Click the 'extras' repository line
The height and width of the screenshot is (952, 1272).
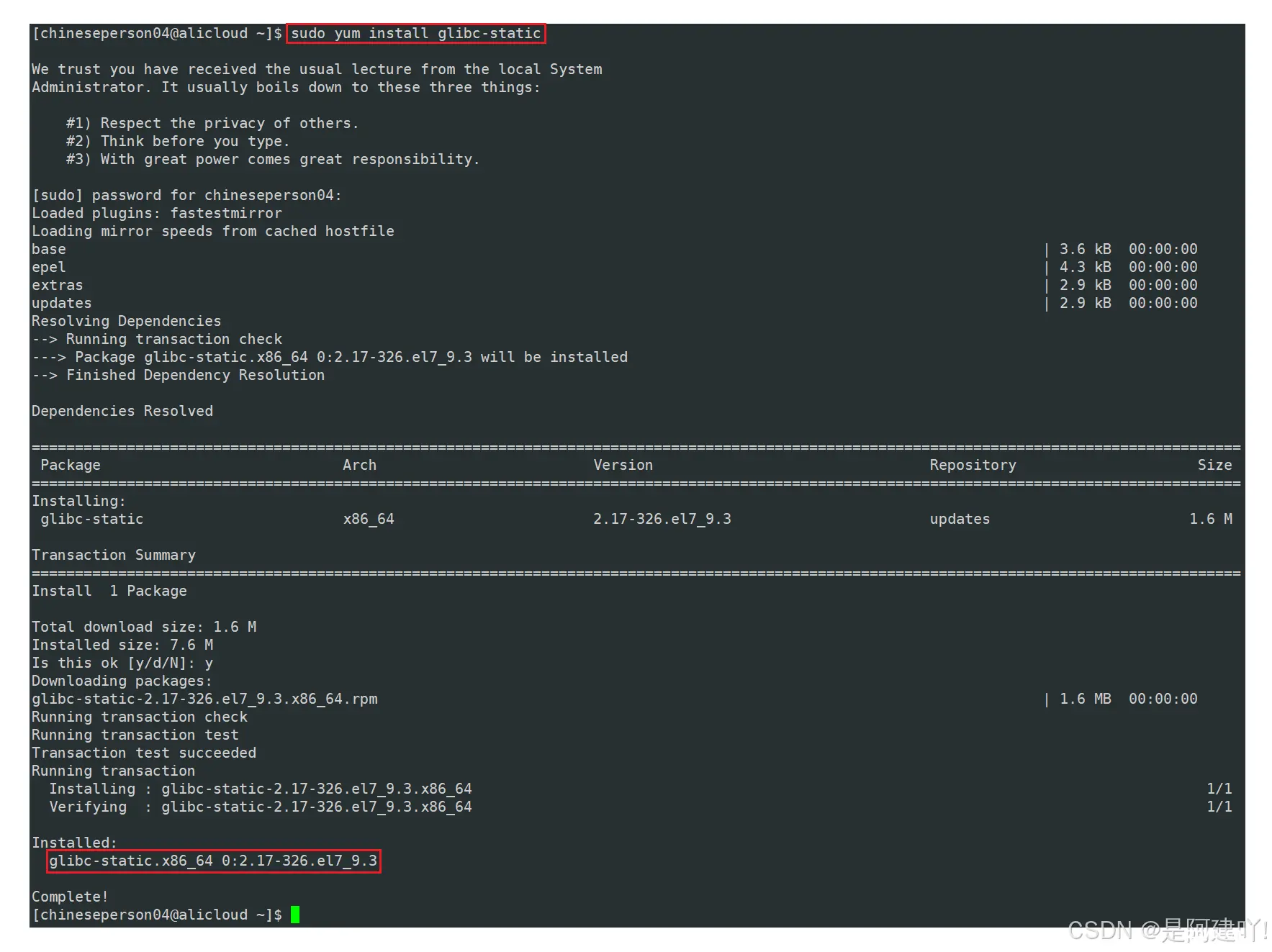tap(58, 285)
